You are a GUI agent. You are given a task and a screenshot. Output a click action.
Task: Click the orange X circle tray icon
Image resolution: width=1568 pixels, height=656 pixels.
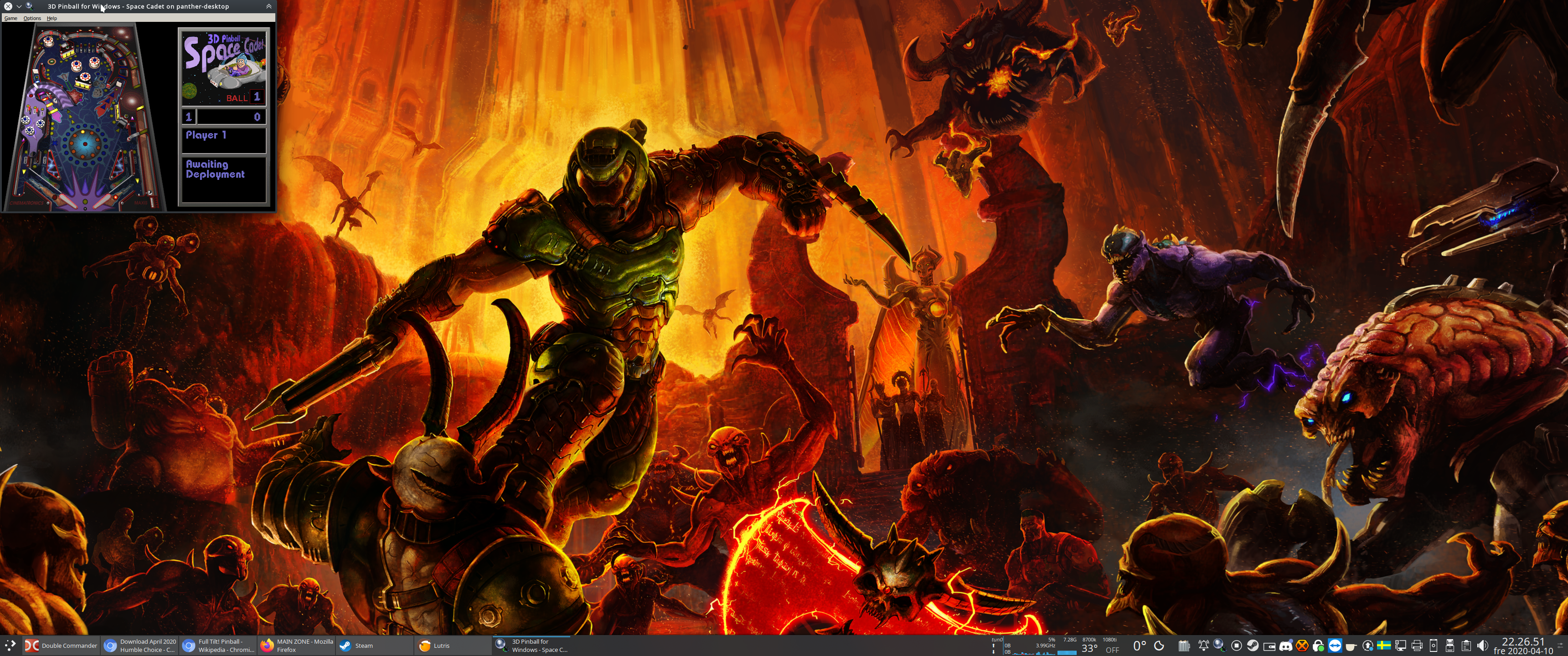(1302, 646)
